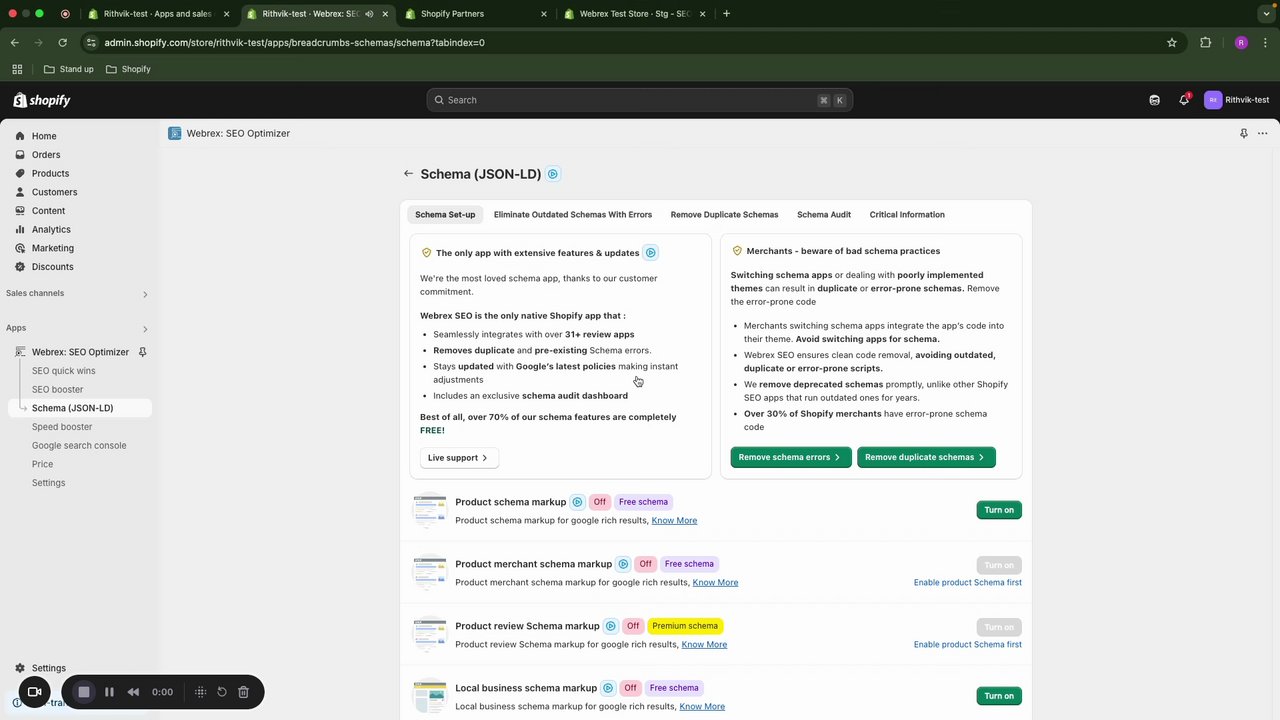Image resolution: width=1280 pixels, height=720 pixels.
Task: Switch to the Schema Audit tab
Action: click(x=824, y=215)
